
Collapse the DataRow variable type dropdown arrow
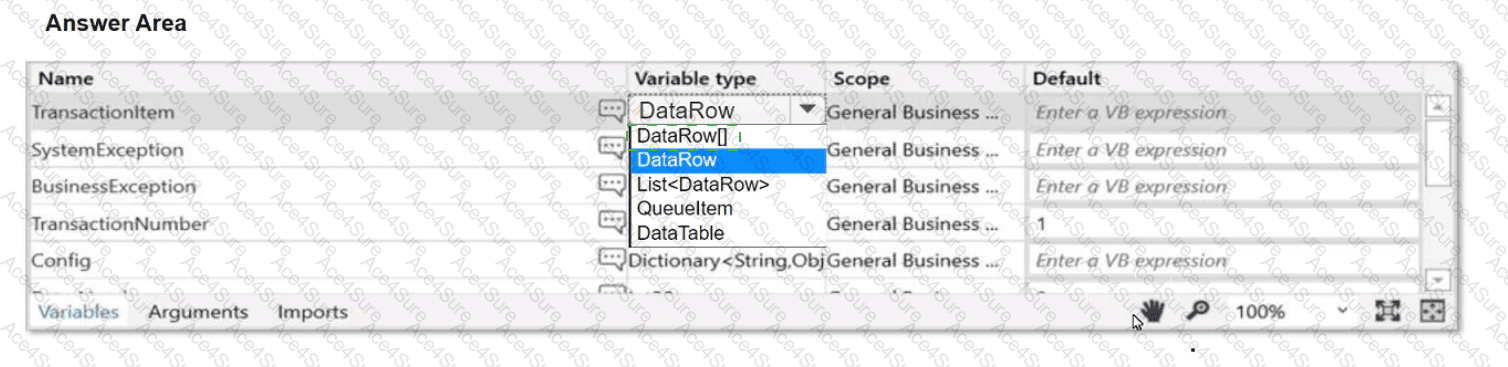pos(807,110)
